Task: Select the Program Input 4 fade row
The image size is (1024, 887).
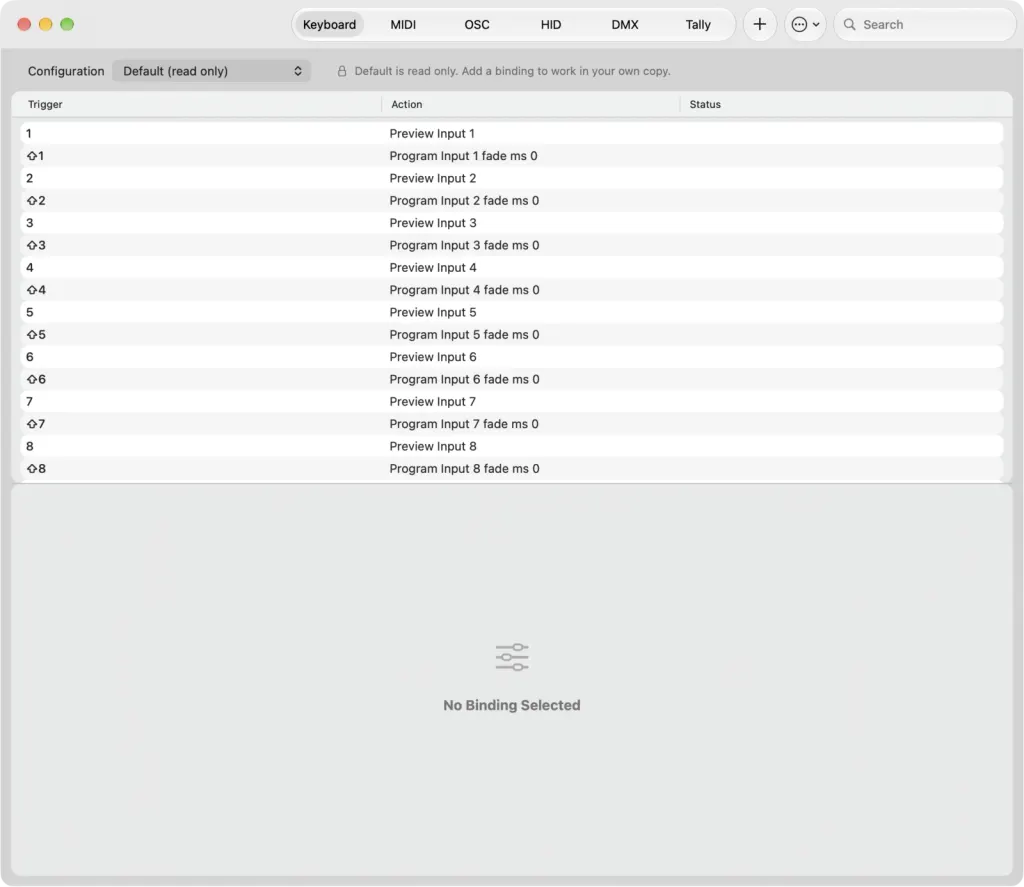Action: 512,290
